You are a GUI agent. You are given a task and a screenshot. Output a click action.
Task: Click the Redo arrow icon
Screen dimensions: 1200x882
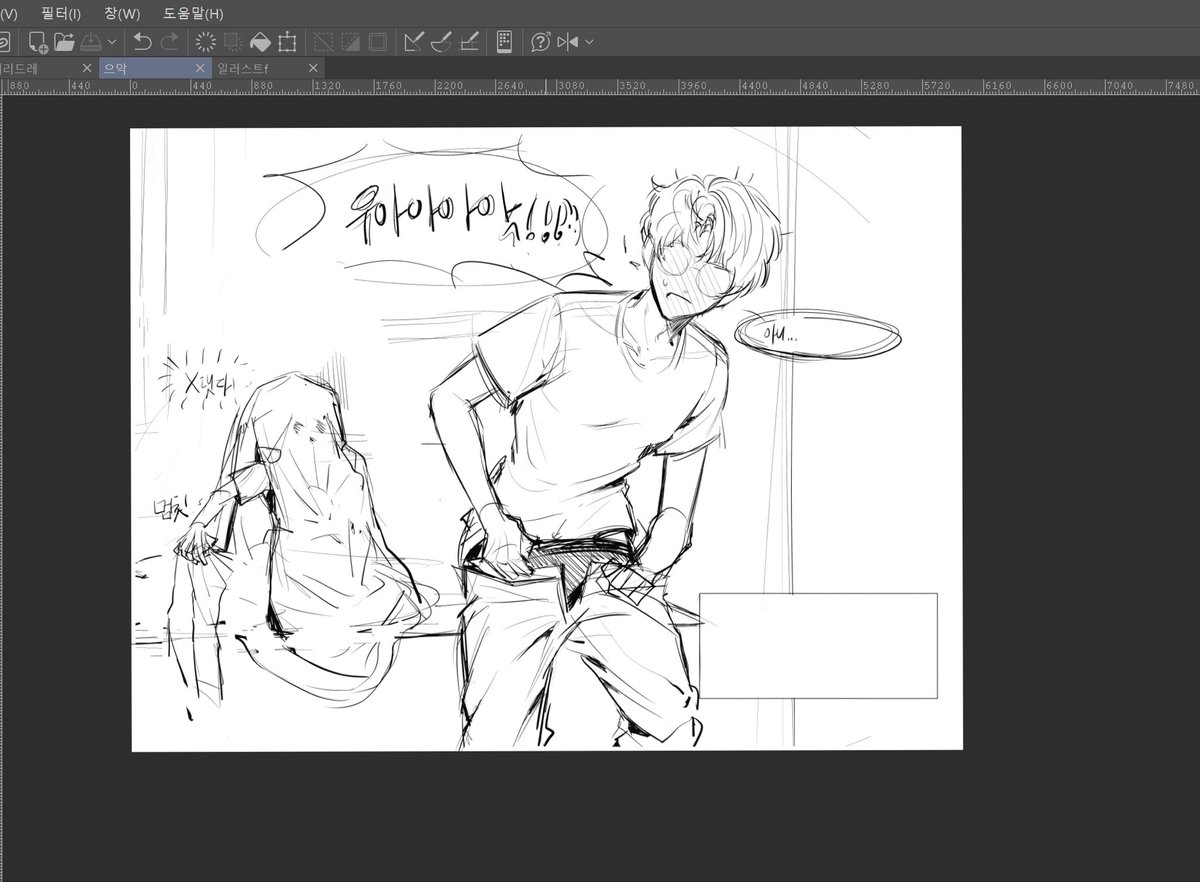pos(169,42)
